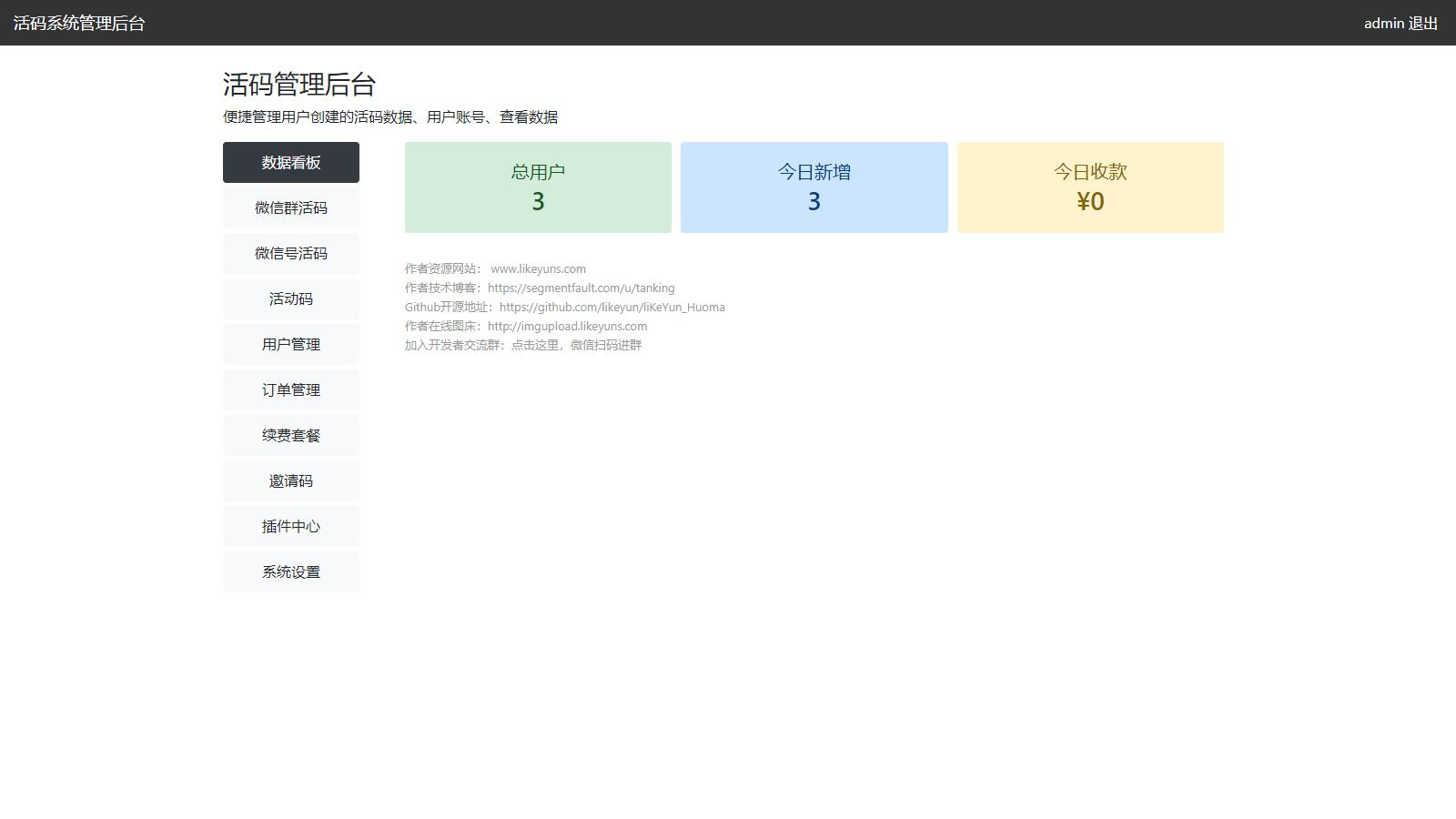Viewport: 1456px width, 819px height.
Task: Click the yellow 今日收款 revenue card
Action: pyautogui.click(x=1090, y=187)
